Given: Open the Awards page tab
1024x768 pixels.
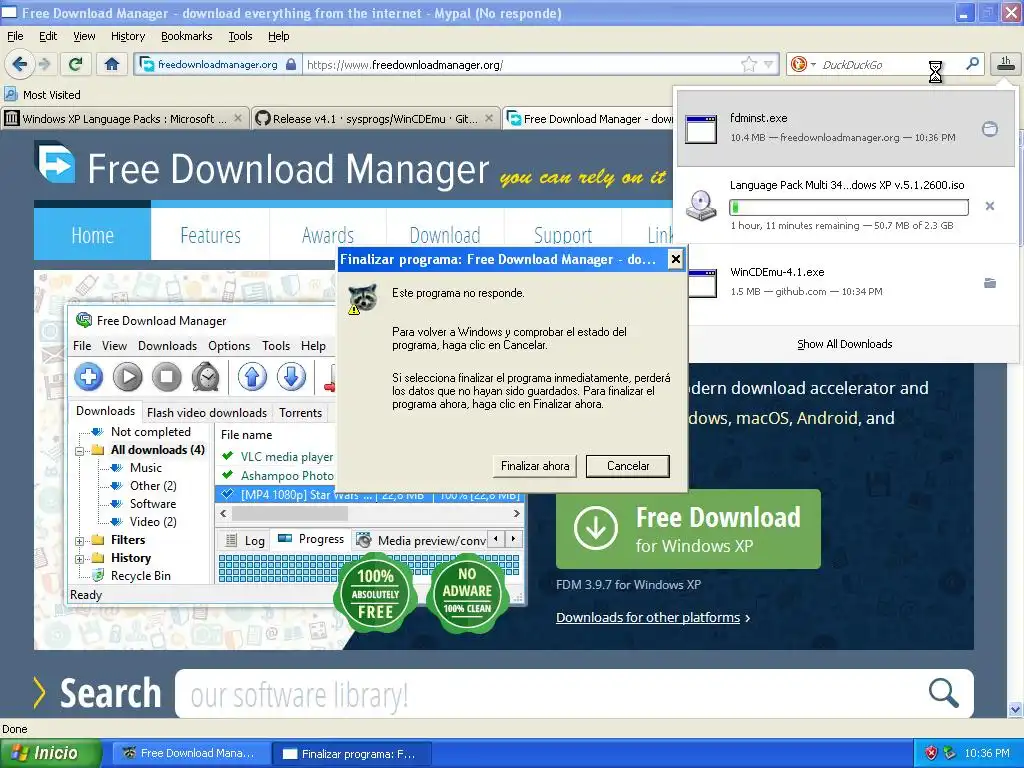Looking at the screenshot, I should (328, 234).
